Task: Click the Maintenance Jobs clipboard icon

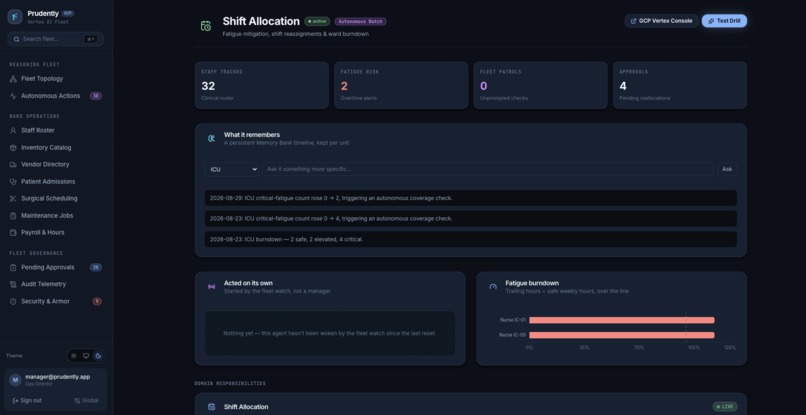Action: pyautogui.click(x=13, y=215)
